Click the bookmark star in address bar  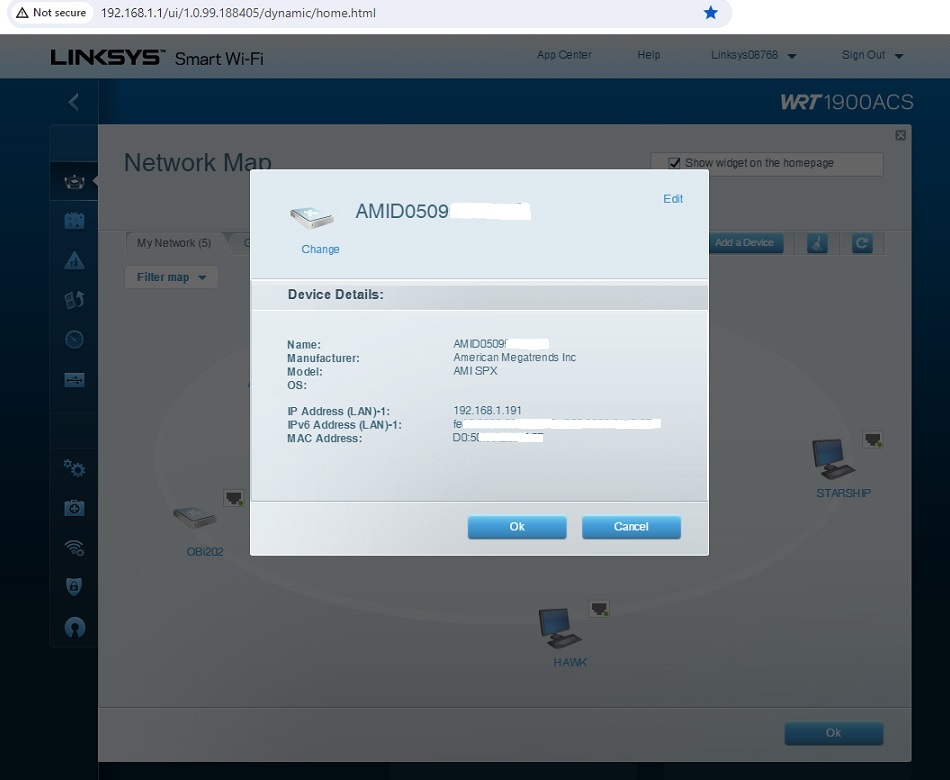(x=711, y=13)
